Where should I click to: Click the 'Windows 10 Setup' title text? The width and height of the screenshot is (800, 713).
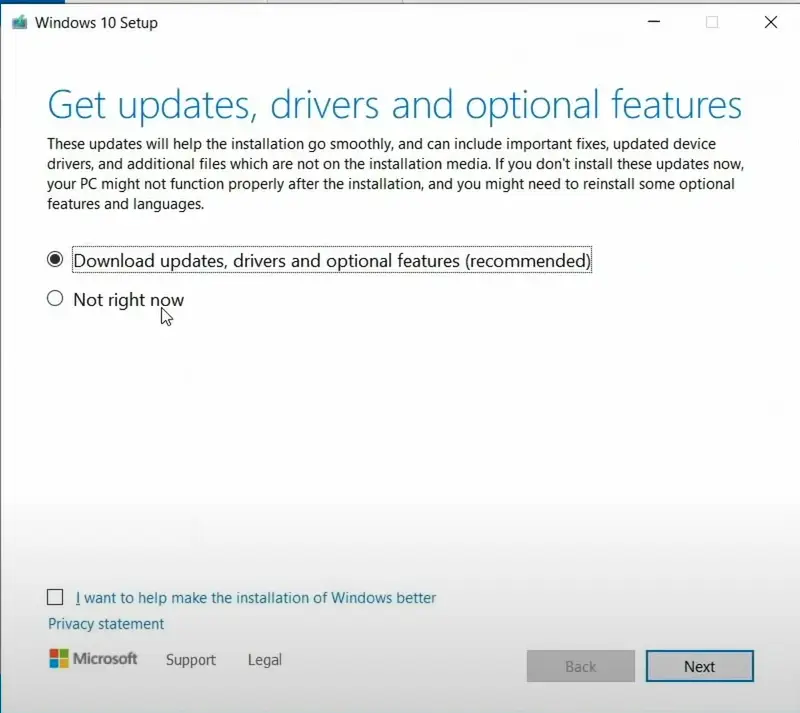click(96, 23)
